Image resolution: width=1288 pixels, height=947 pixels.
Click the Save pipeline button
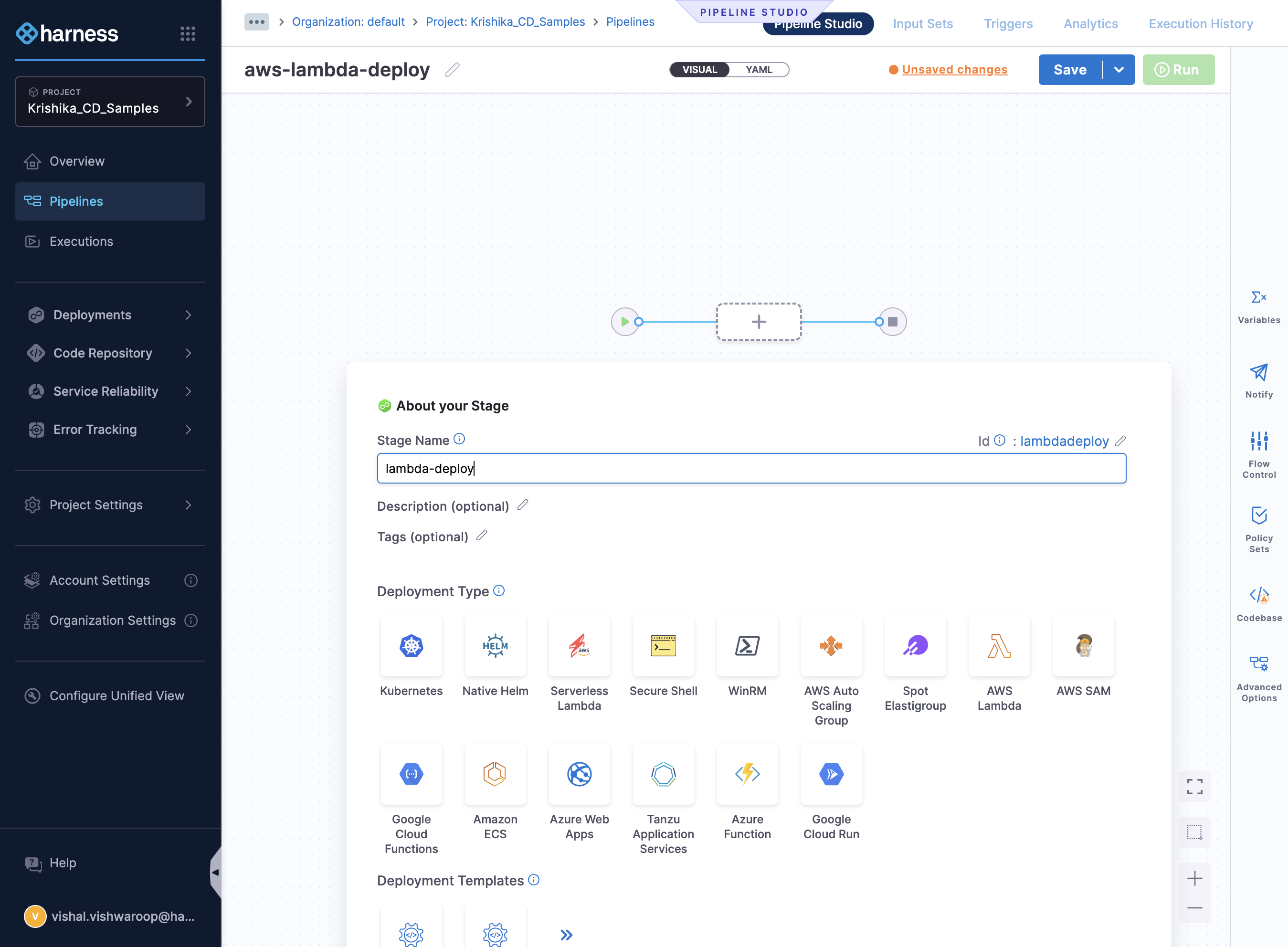[1070, 69]
